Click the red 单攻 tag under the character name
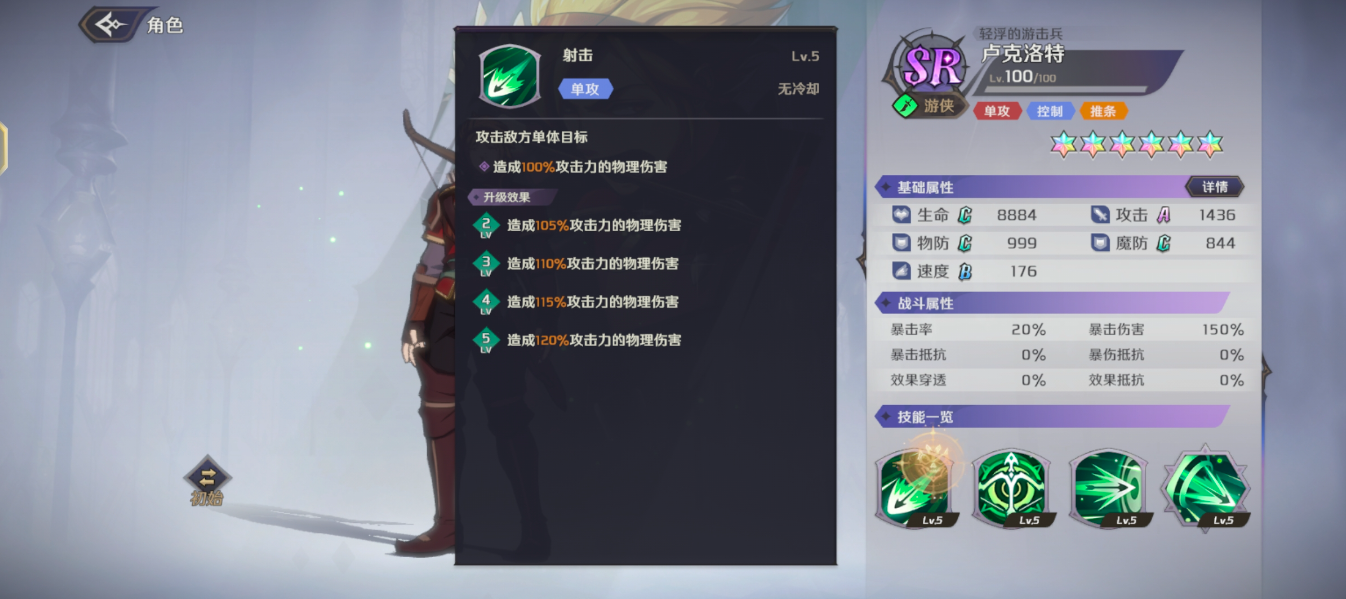Screen dimensions: 1346x599 coord(997,111)
